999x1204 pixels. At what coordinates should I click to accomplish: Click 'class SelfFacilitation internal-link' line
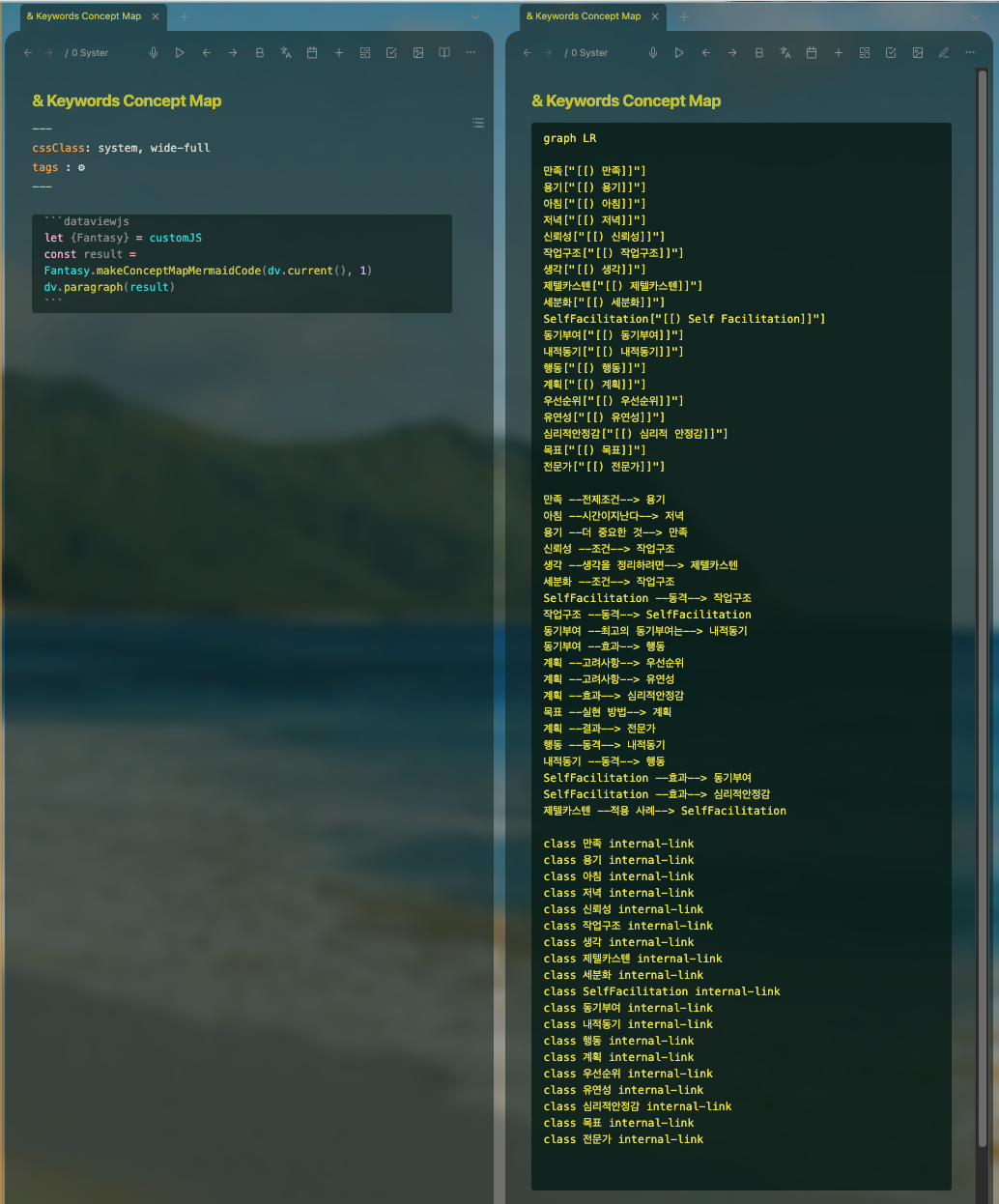662,991
